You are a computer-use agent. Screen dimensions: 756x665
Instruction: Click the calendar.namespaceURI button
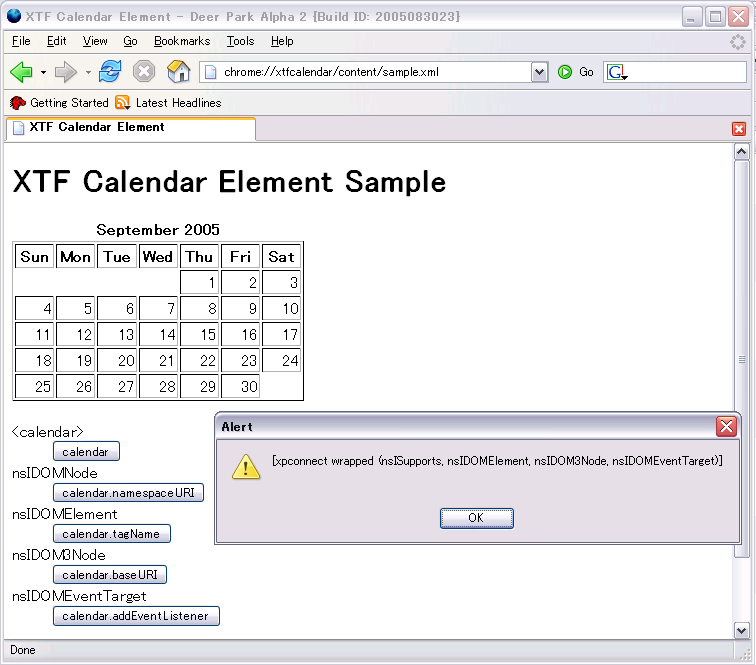128,492
